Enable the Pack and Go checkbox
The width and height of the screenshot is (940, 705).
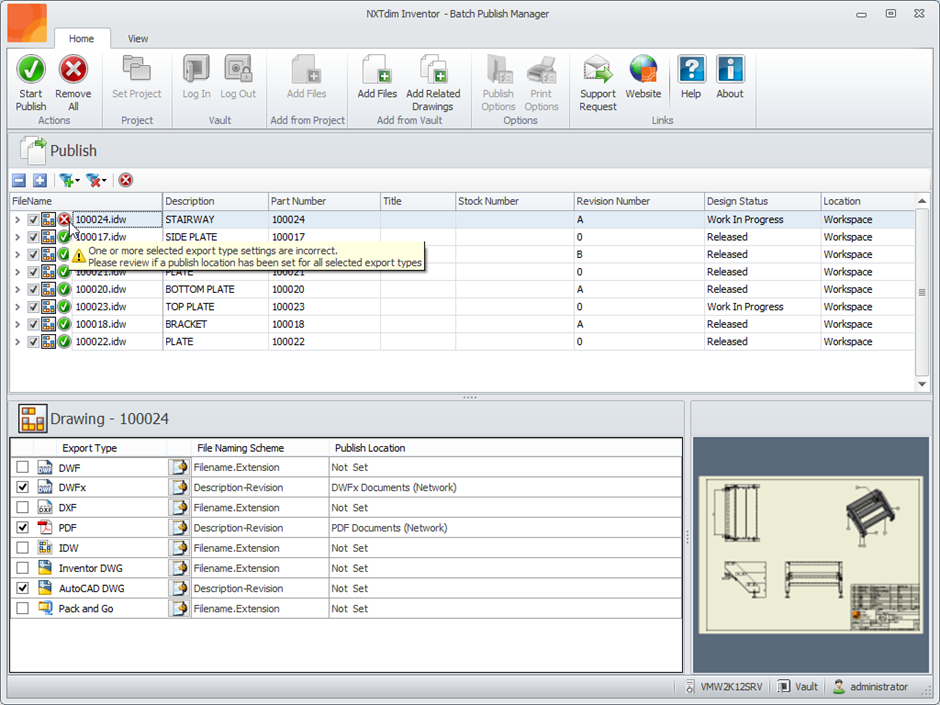23,608
